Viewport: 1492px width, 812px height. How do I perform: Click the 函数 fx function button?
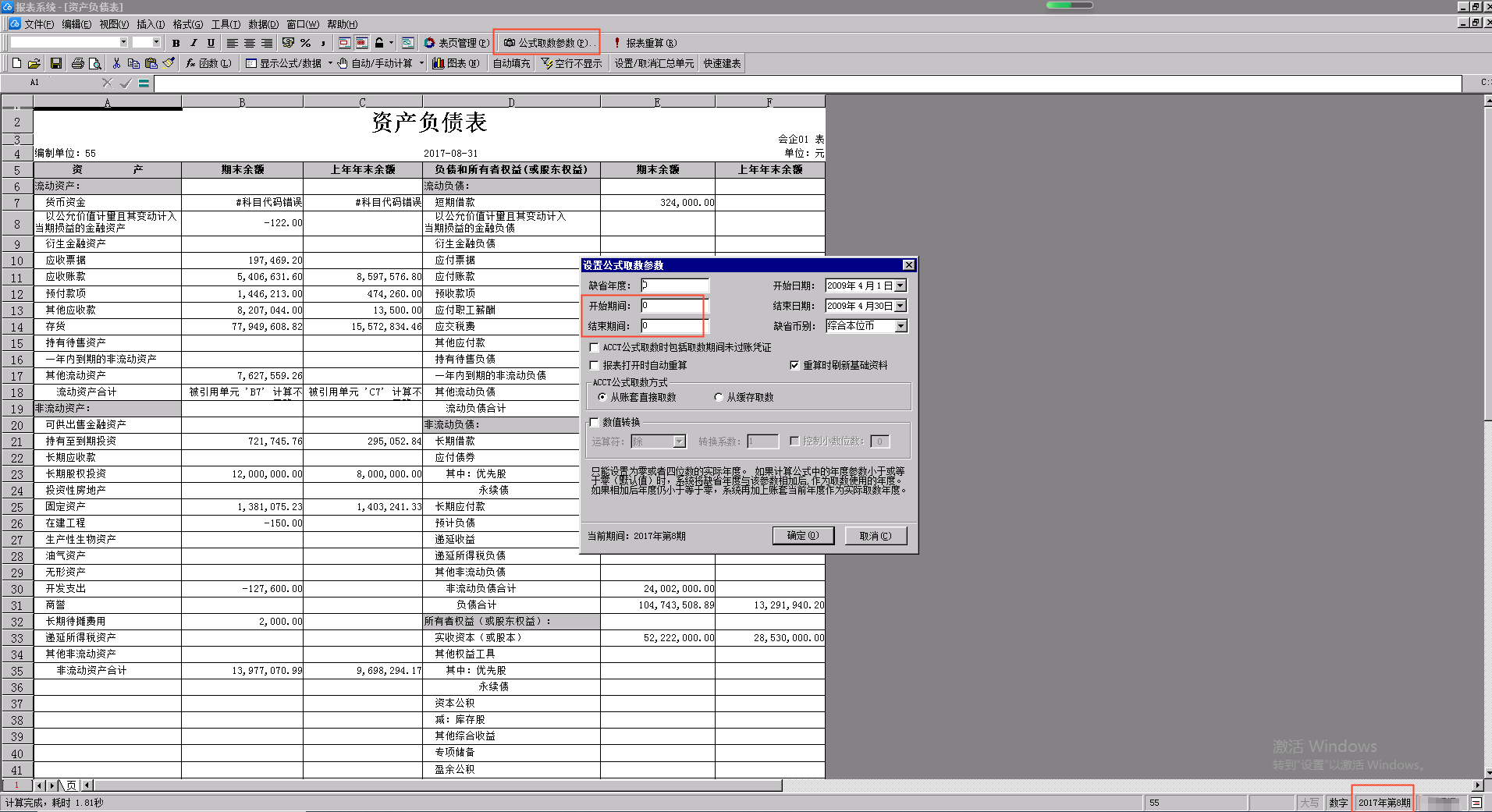tap(208, 63)
